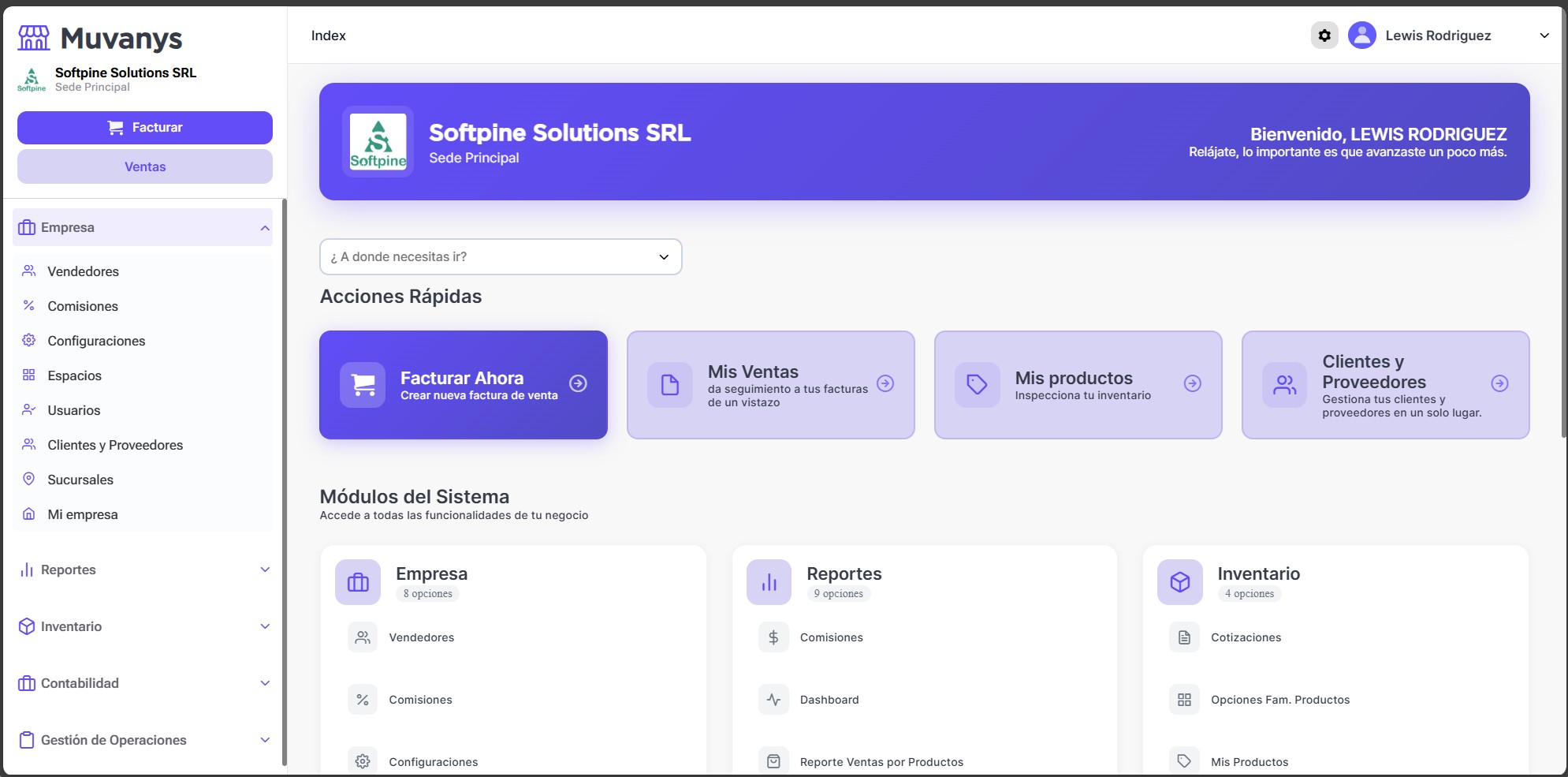Click the Reportes module bar chart icon
Viewport: 1568px width, 777px height.
coord(769,582)
